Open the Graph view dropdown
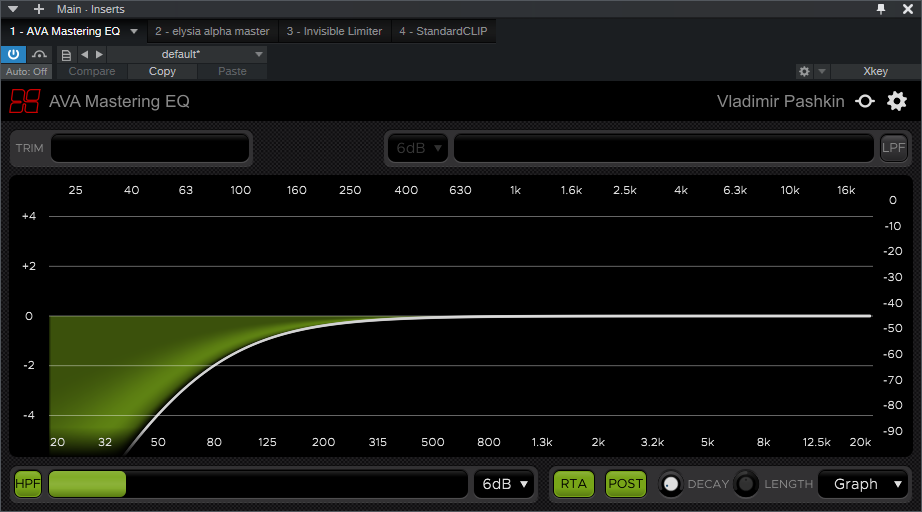This screenshot has height=512, width=922. coord(863,484)
